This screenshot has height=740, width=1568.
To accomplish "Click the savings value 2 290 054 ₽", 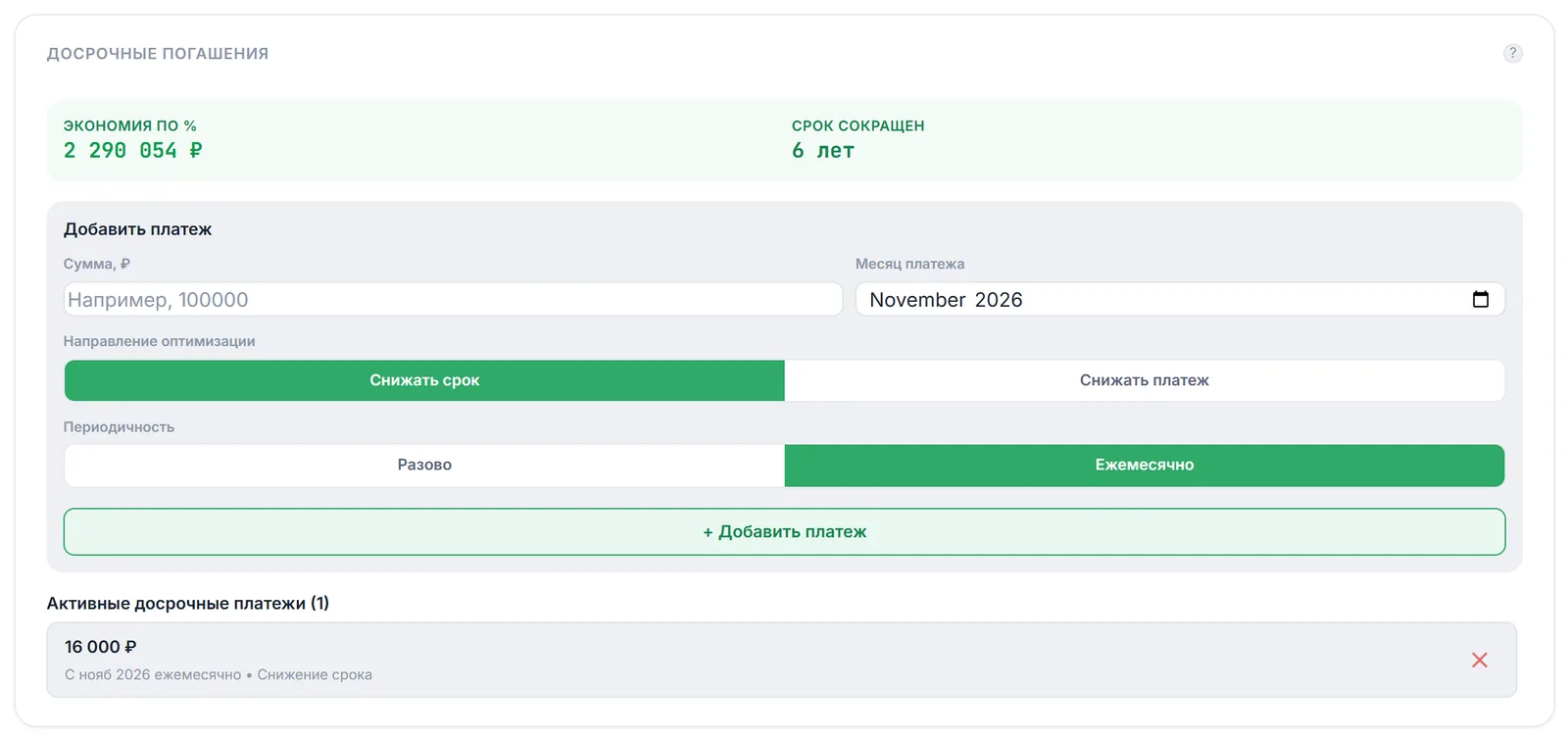I will [133, 150].
